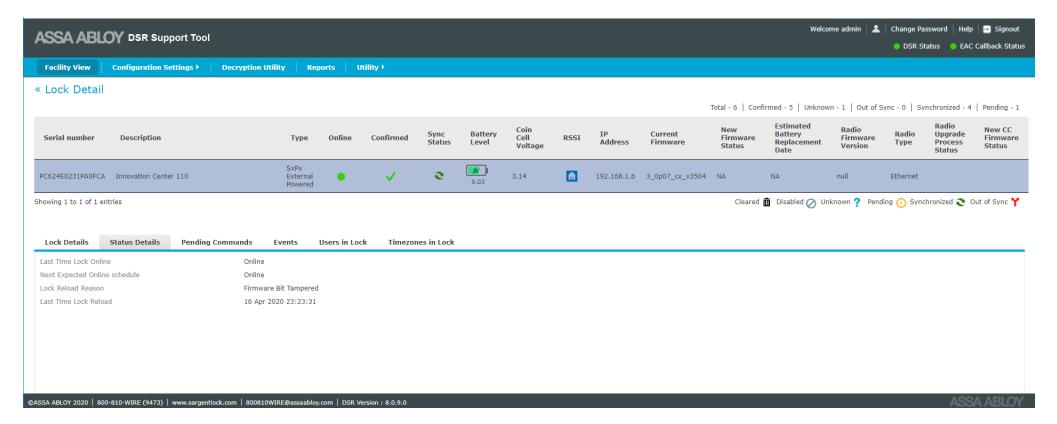Switch to the Events tab
This screenshot has width=1057, height=424.
click(286, 243)
